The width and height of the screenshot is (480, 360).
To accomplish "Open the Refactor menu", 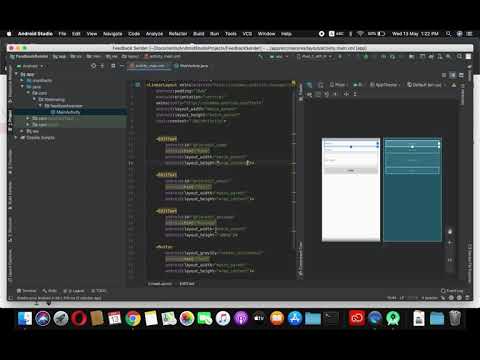I will pyautogui.click(x=178, y=34).
